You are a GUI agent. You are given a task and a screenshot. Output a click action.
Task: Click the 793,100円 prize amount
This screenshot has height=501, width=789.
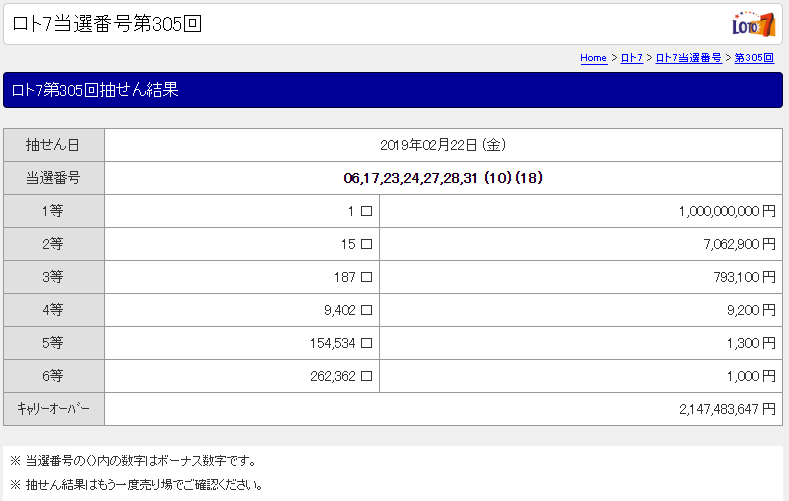[744, 277]
